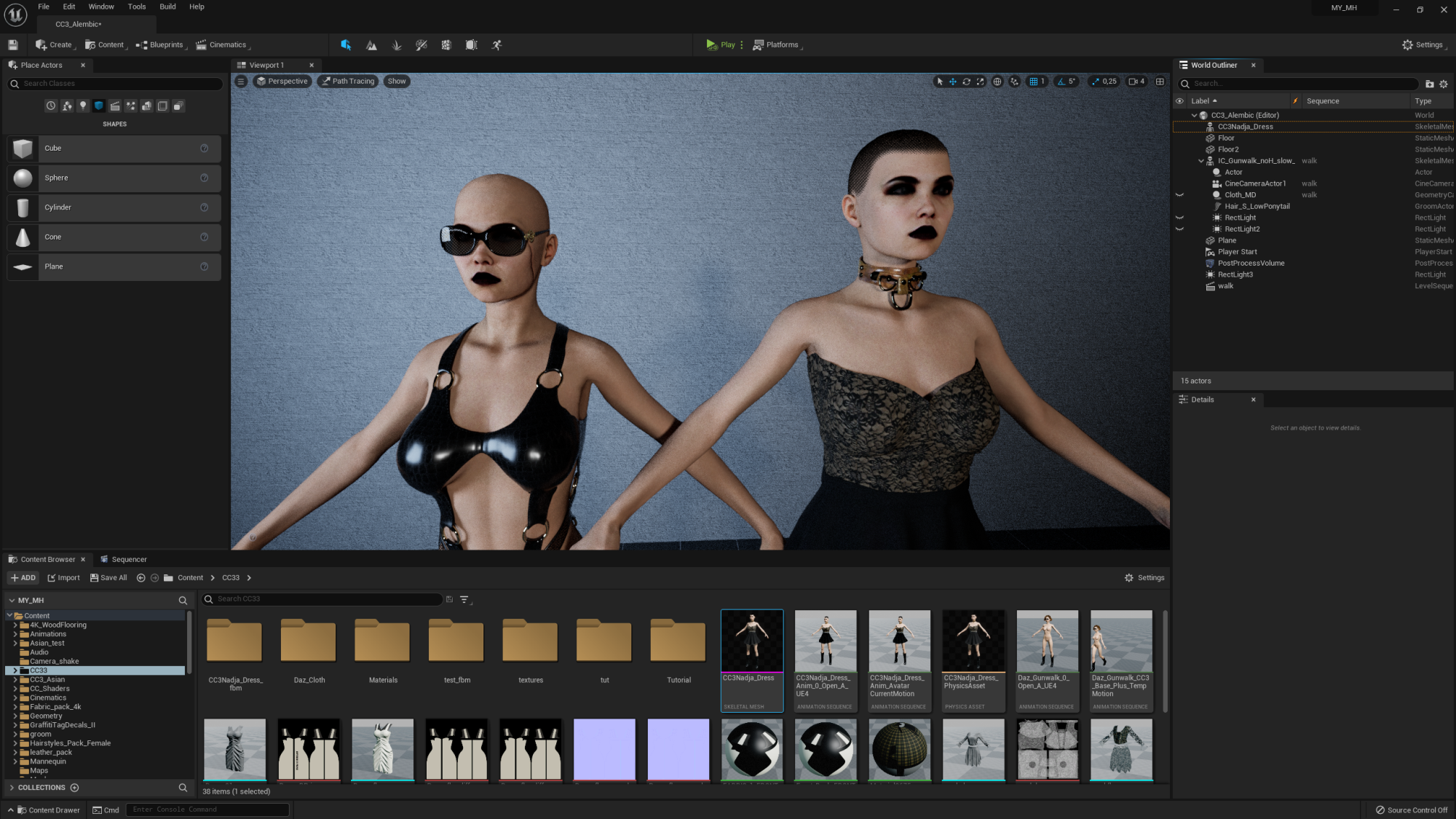Open Path Tracing view mode dropdown
This screenshot has height=819, width=1456.
tap(348, 82)
